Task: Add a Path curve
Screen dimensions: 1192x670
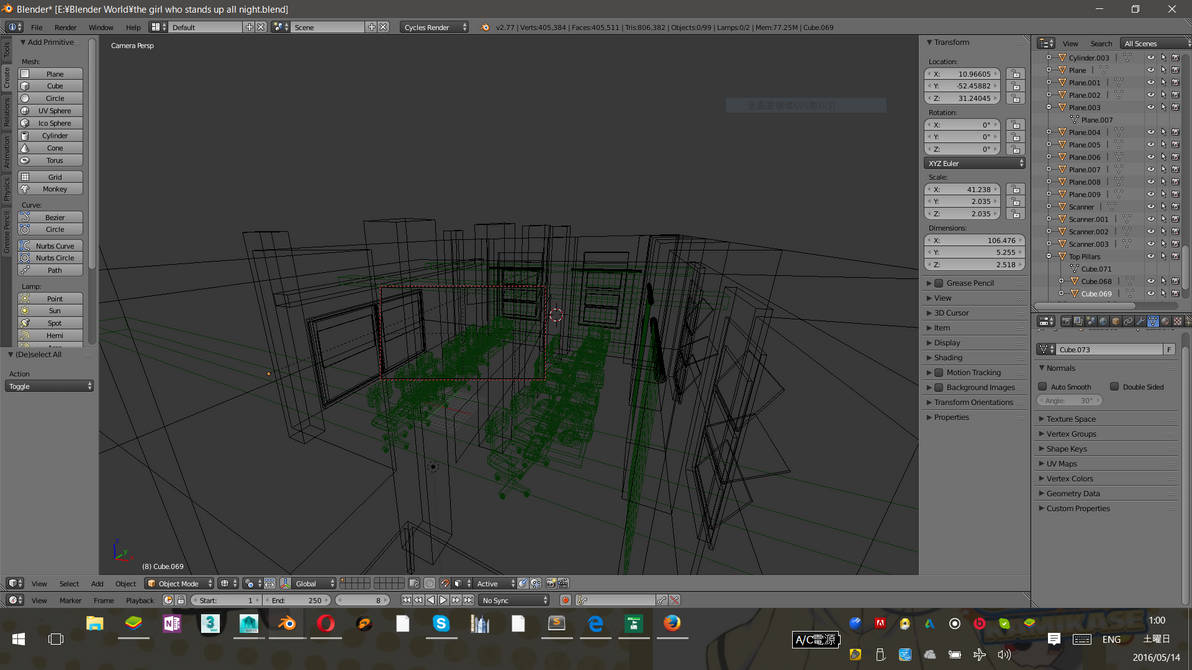Action: pyautogui.click(x=50, y=271)
